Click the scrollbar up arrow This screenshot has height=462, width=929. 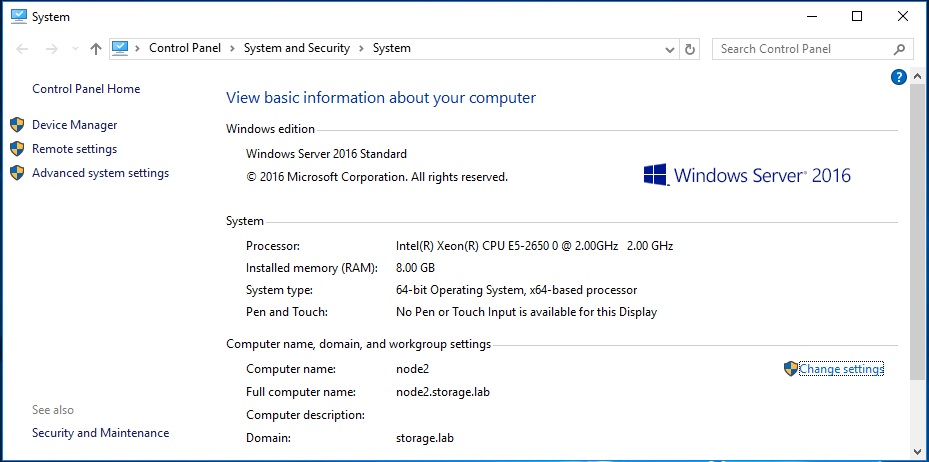pyautogui.click(x=917, y=77)
